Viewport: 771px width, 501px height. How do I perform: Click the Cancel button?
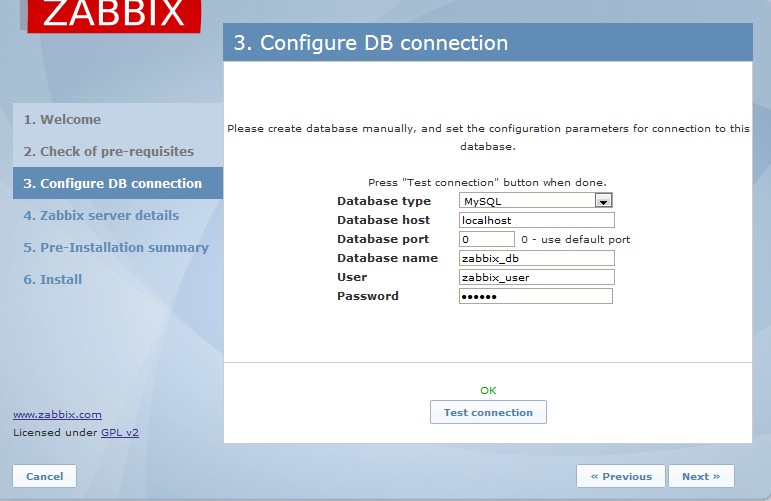pos(44,476)
